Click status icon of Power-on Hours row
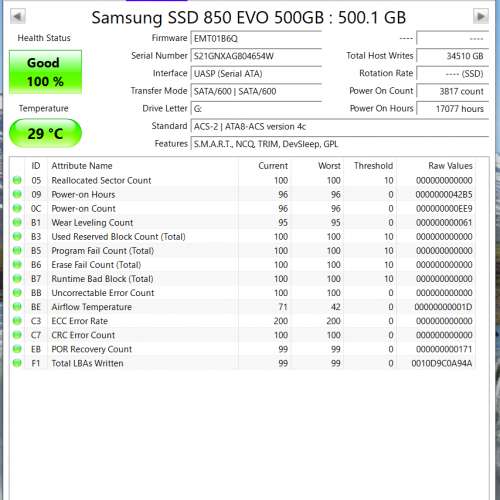500x500 pixels. [x=17, y=194]
